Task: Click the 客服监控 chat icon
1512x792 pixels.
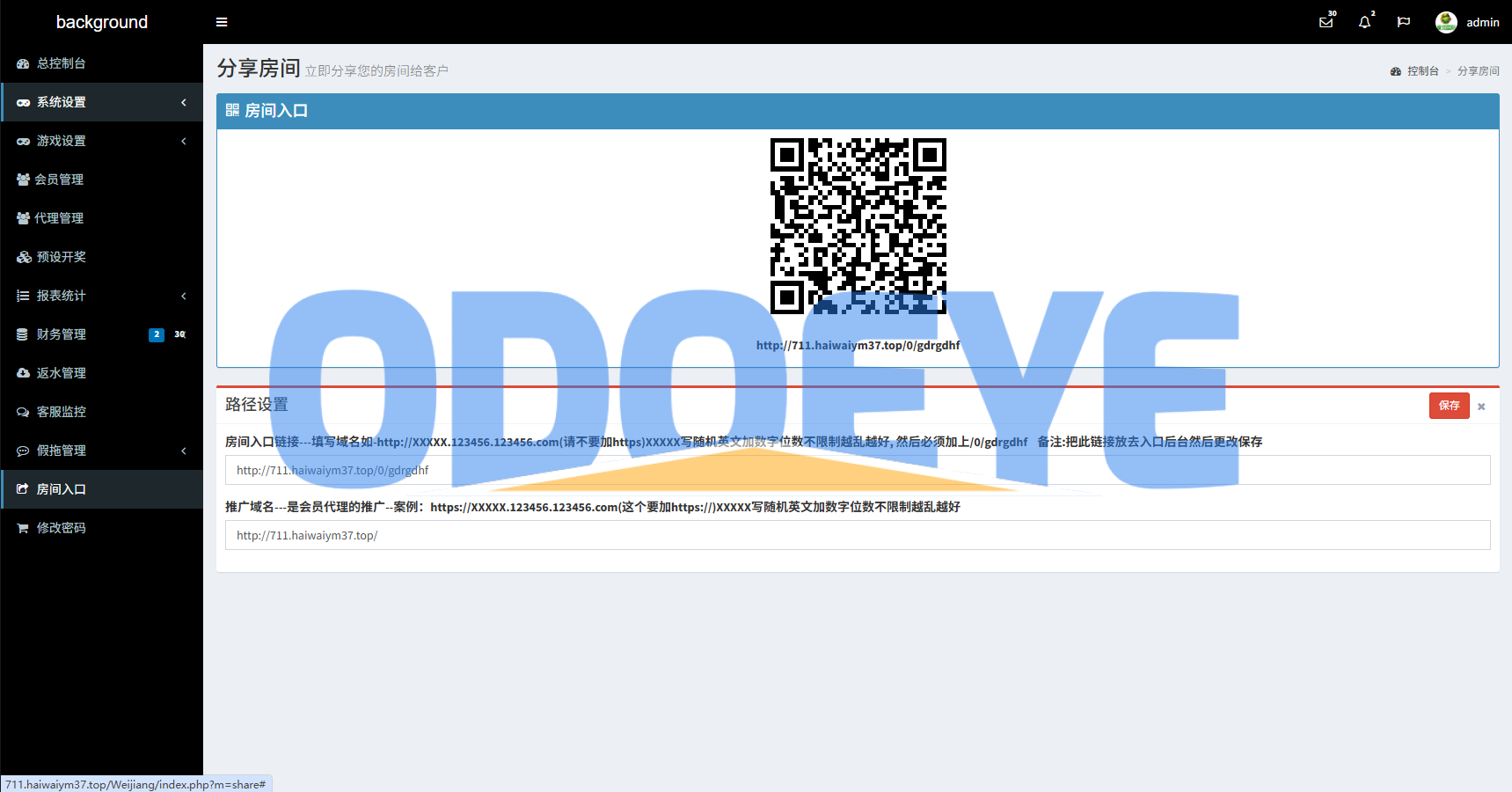Action: pos(24,412)
